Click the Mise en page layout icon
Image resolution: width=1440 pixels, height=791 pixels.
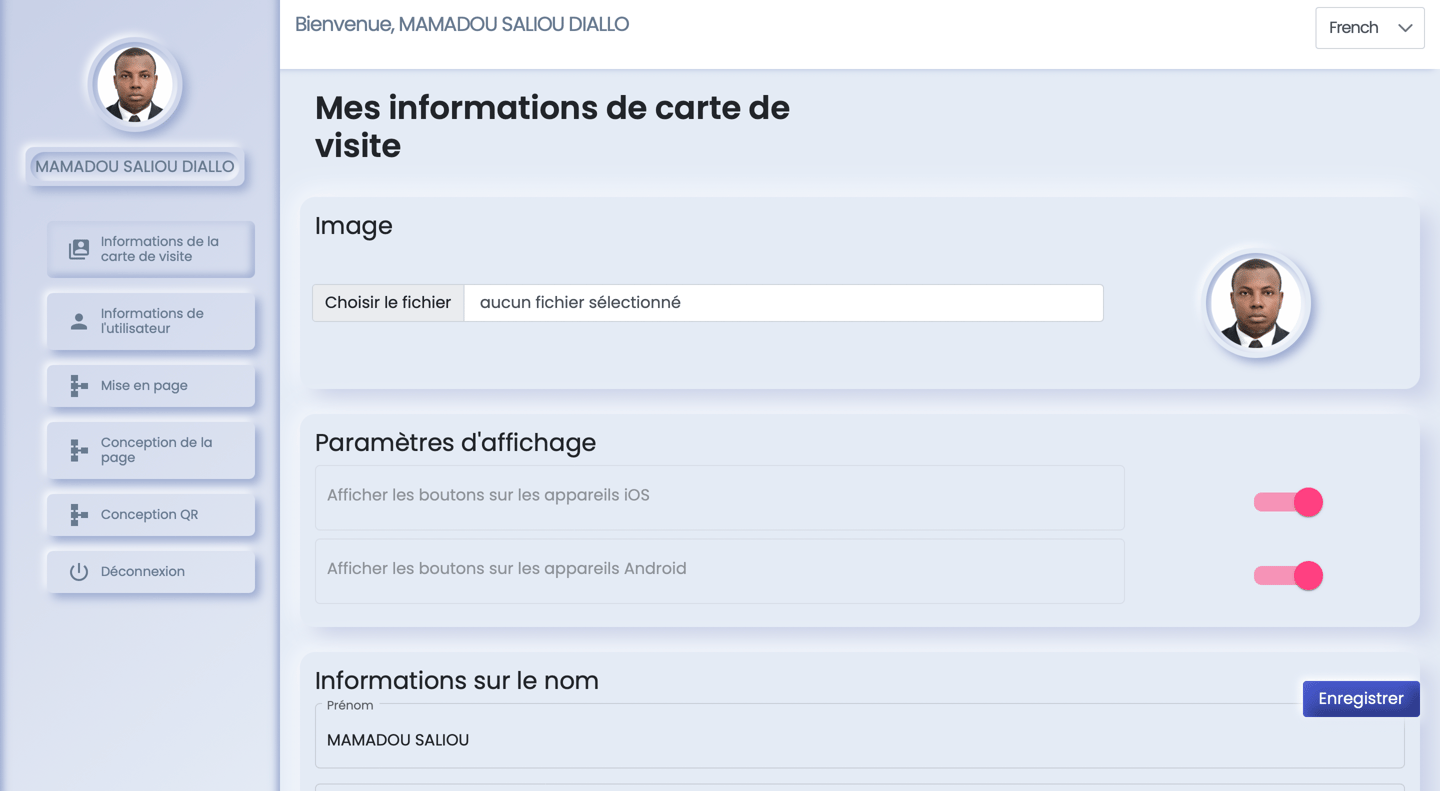[x=79, y=386]
